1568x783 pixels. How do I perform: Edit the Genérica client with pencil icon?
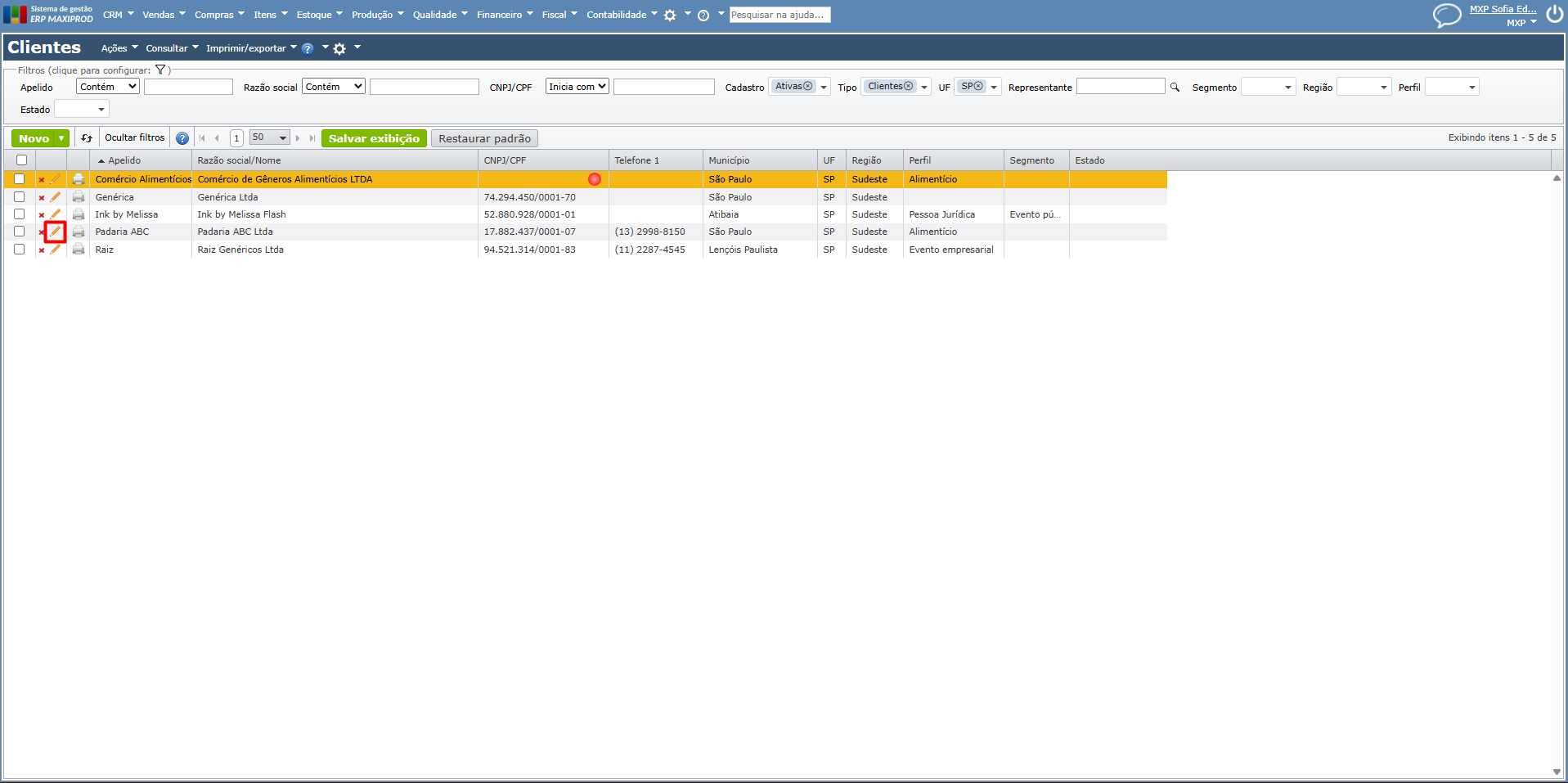tap(56, 197)
